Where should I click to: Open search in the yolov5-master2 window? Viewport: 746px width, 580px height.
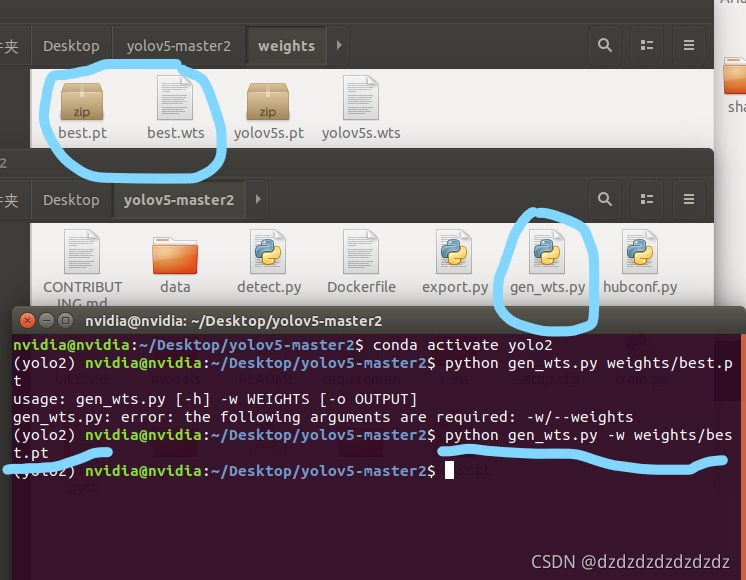click(605, 199)
